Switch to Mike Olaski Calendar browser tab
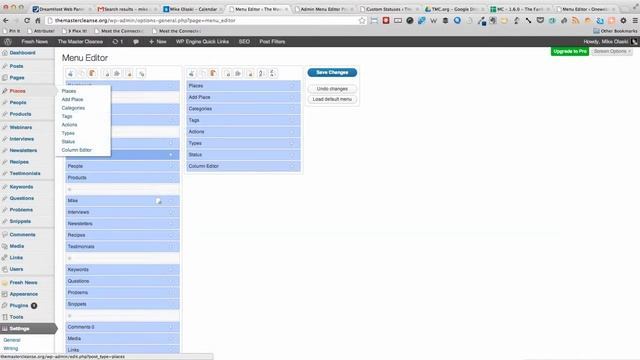The width and height of the screenshot is (640, 360). point(193,9)
